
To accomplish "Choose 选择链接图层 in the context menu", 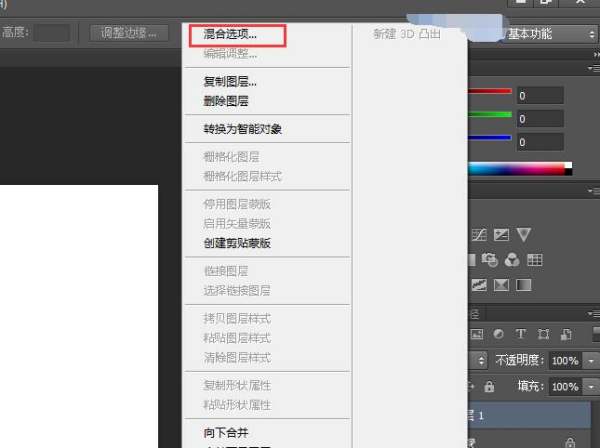I will (237, 290).
